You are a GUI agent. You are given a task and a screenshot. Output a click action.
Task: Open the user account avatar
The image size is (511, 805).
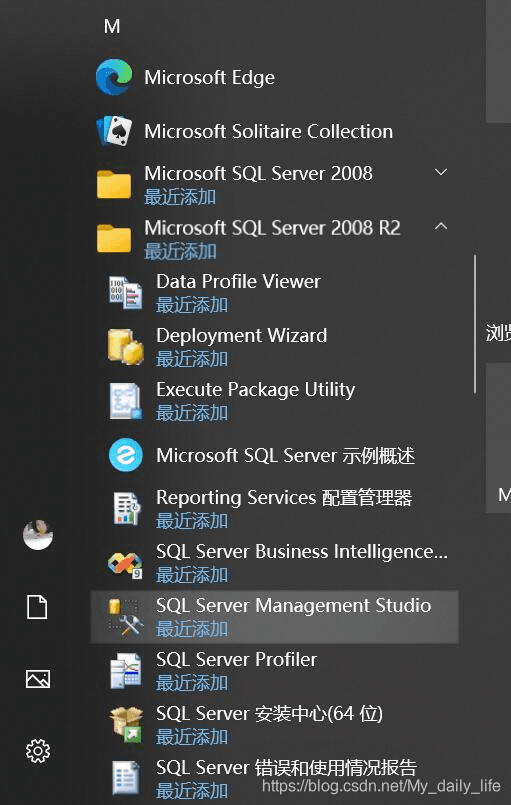(38, 534)
